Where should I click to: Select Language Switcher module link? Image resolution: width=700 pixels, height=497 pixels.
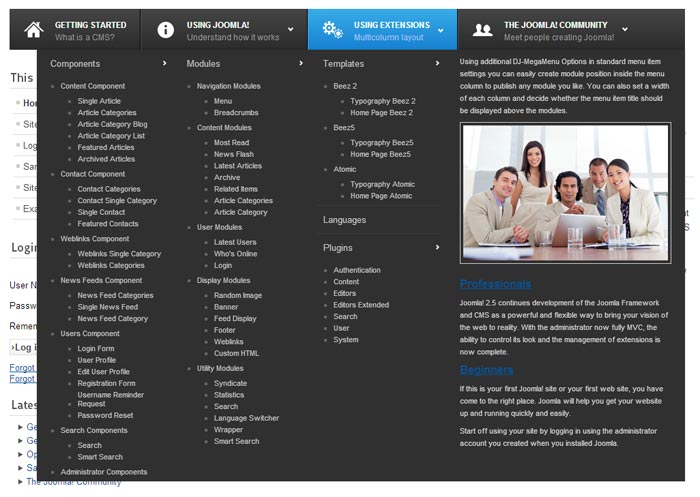246,418
